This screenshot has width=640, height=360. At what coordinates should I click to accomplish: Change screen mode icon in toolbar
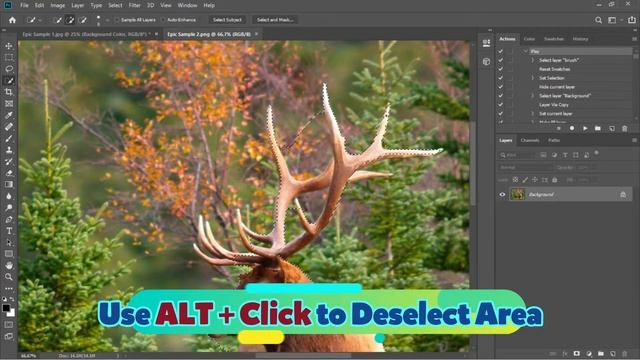[x=9, y=336]
